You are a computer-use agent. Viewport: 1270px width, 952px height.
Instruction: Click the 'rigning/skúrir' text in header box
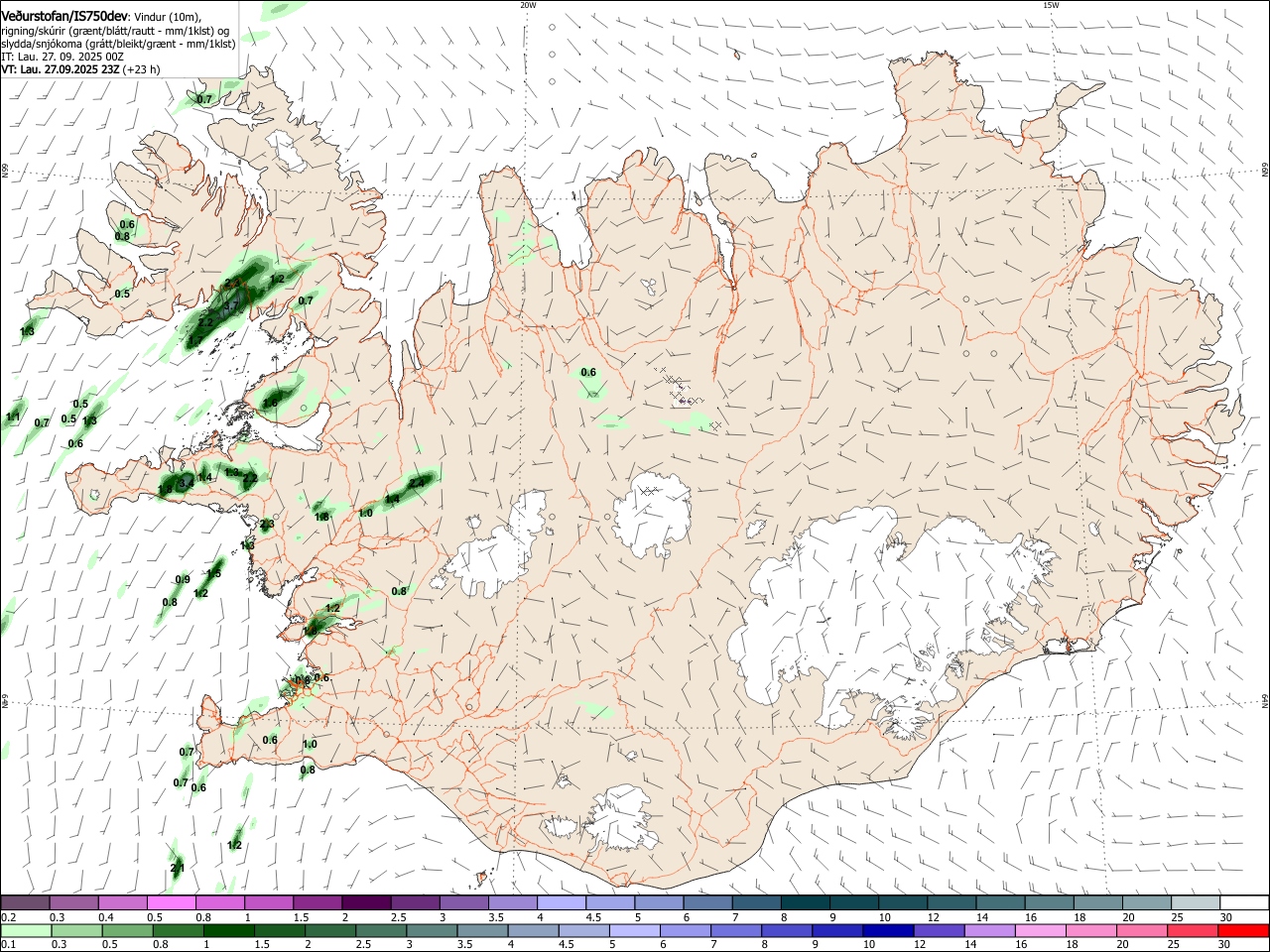click(35, 31)
